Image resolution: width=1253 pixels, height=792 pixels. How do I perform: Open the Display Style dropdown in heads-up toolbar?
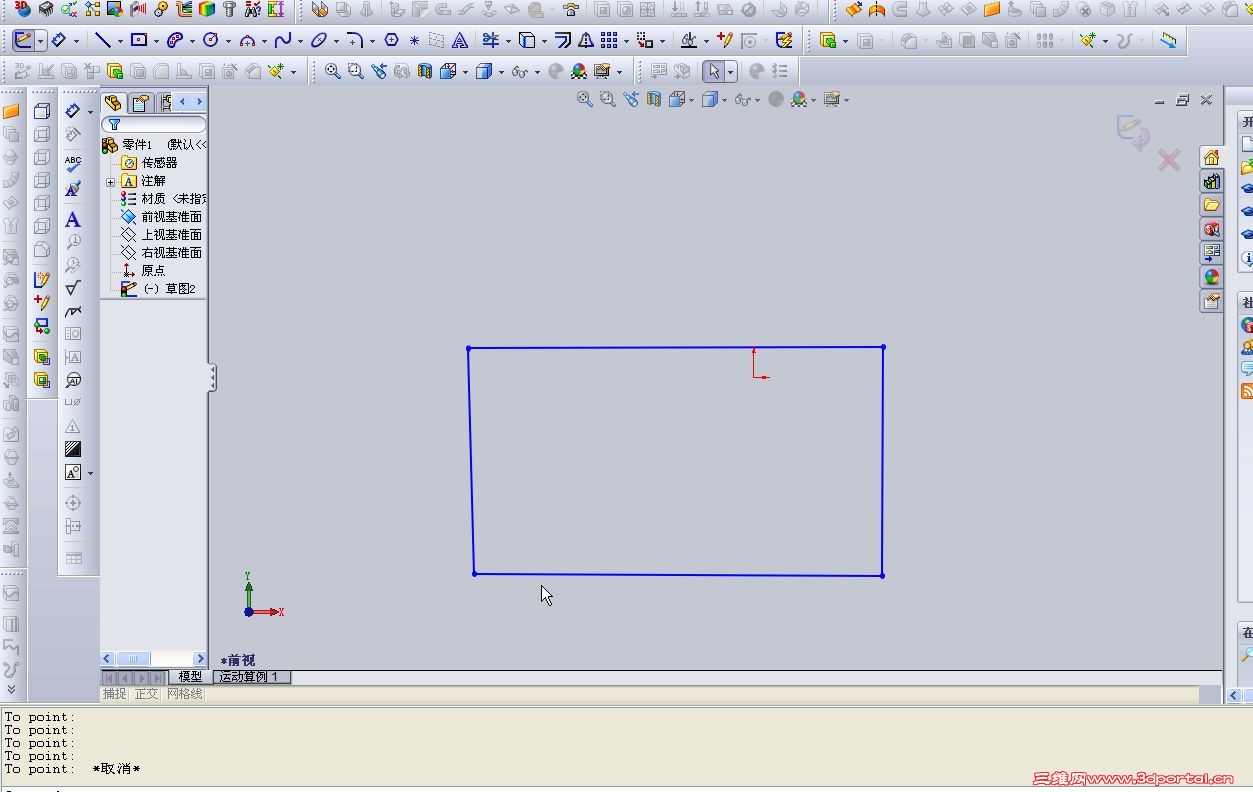pyautogui.click(x=724, y=100)
